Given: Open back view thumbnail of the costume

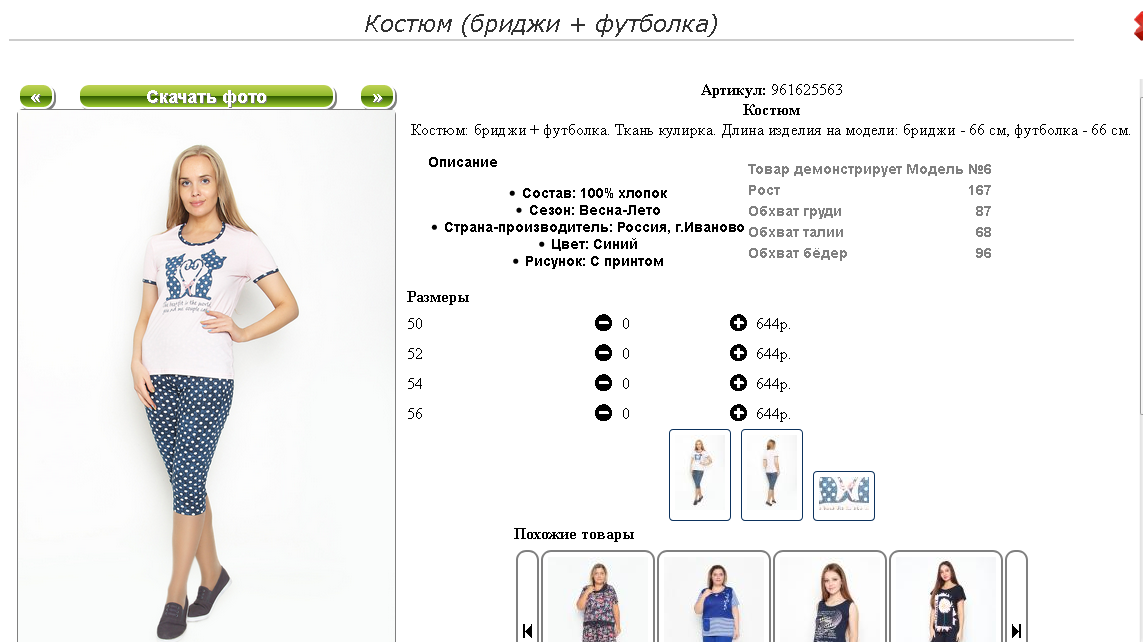Looking at the screenshot, I should tap(772, 475).
